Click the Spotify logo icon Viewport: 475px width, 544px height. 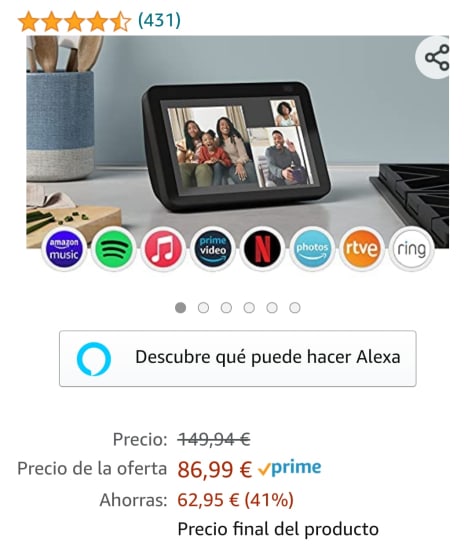(113, 248)
